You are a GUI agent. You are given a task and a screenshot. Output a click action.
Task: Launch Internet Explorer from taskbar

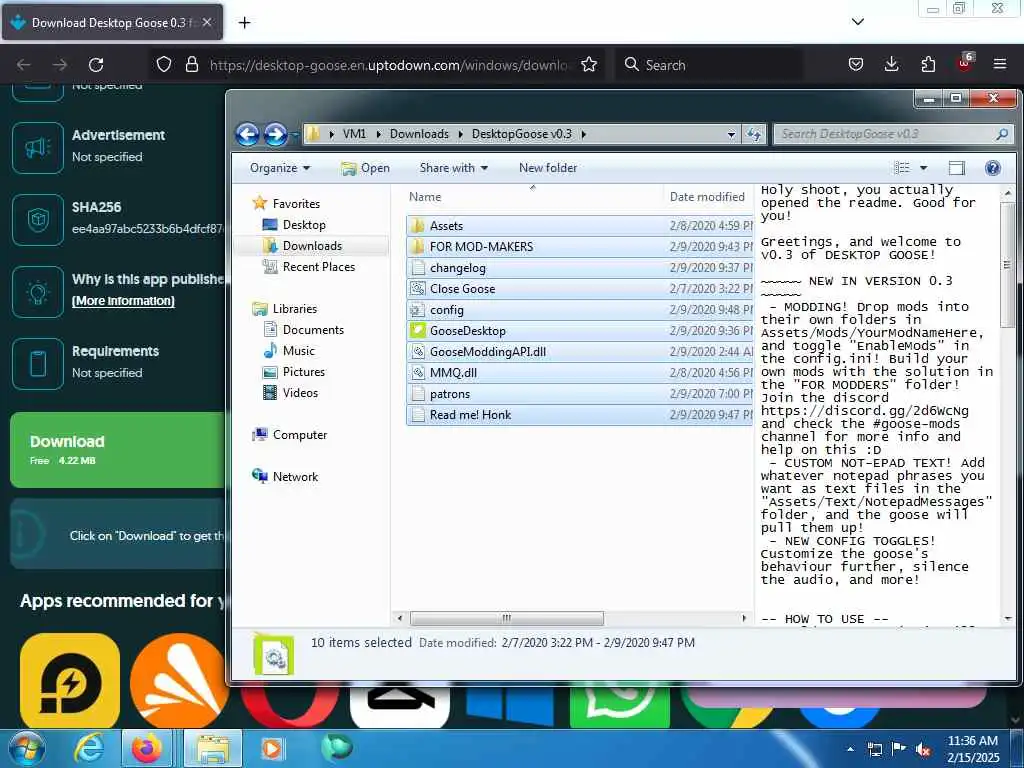(x=89, y=749)
